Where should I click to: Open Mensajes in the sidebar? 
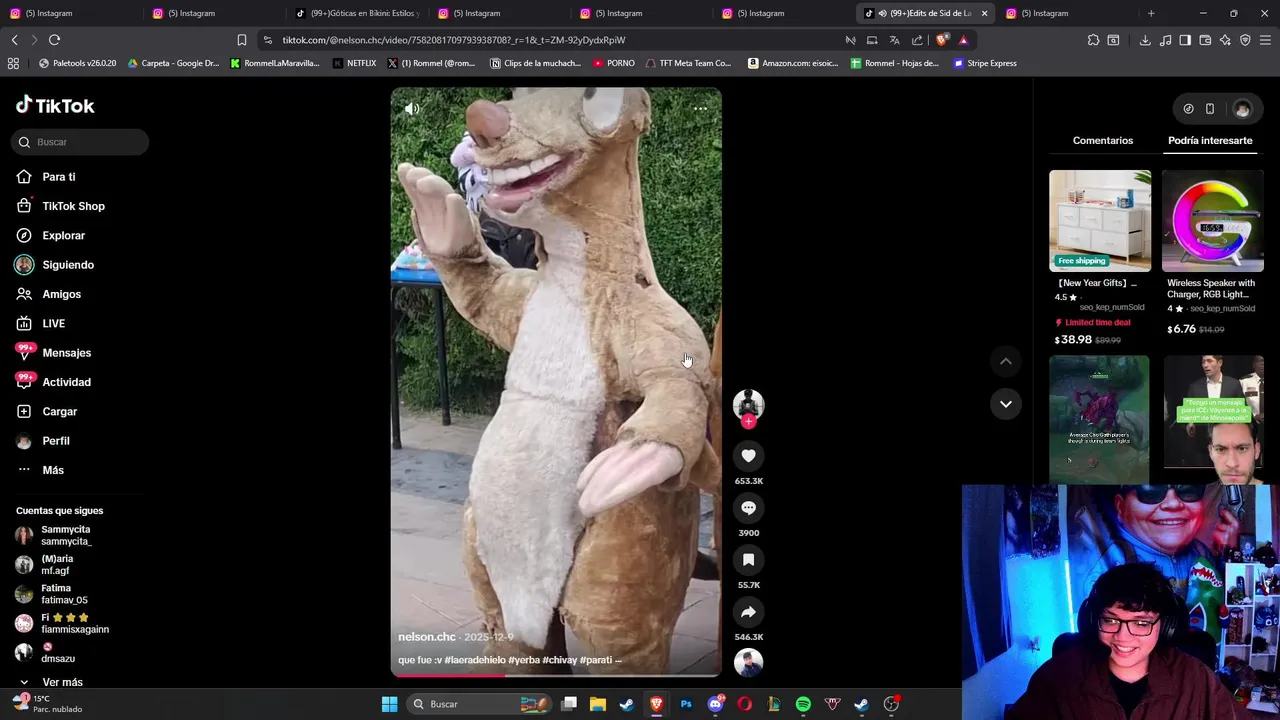66,353
